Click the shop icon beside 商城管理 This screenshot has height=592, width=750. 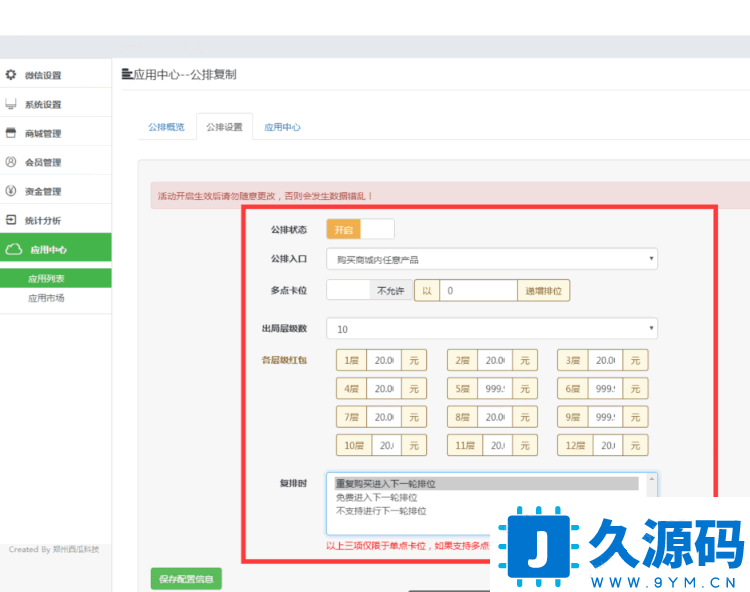click(11, 133)
